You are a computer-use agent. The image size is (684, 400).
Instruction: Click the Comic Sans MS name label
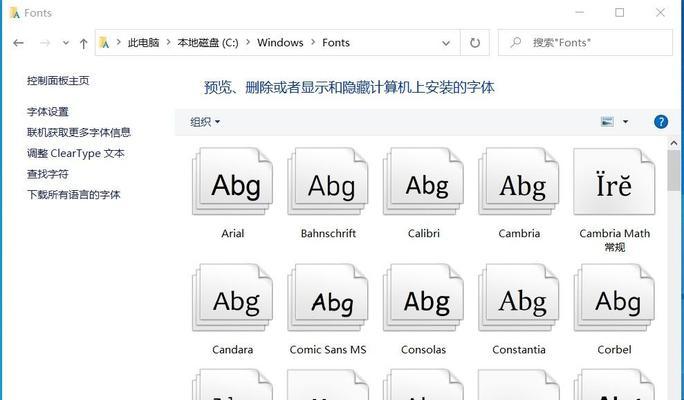click(328, 349)
